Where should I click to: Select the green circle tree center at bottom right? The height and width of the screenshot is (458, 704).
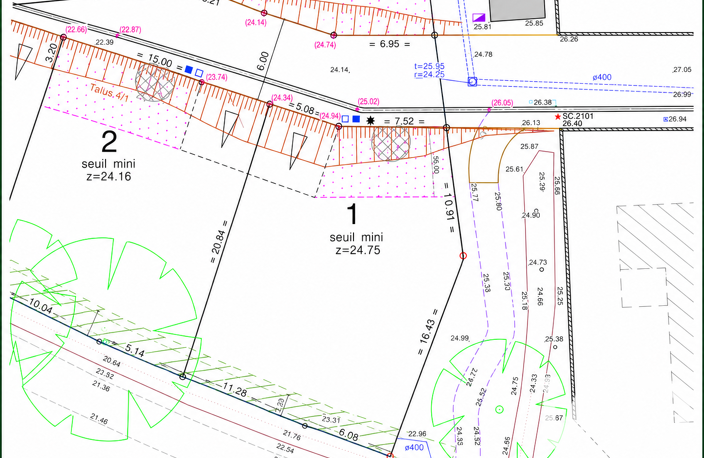coord(499,410)
